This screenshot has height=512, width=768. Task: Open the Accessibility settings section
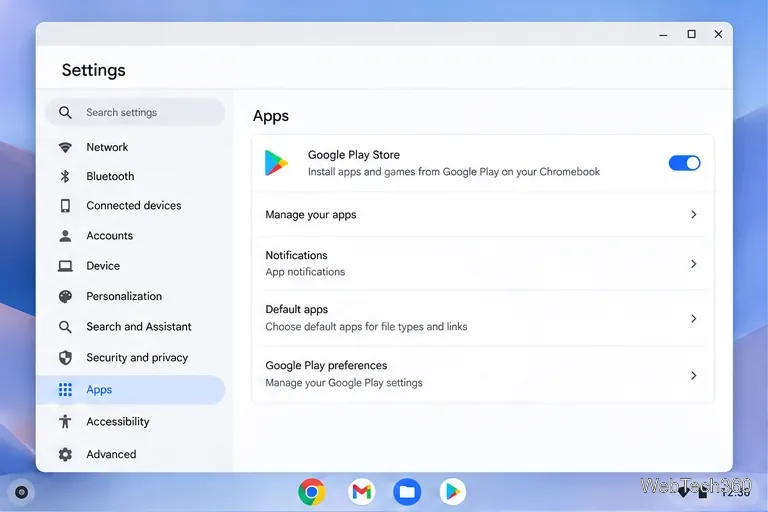(130, 421)
